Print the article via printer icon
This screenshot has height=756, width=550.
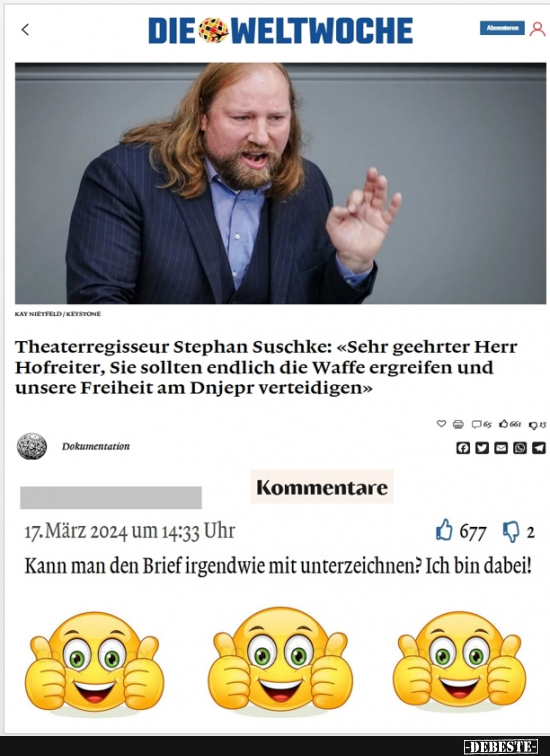(458, 424)
